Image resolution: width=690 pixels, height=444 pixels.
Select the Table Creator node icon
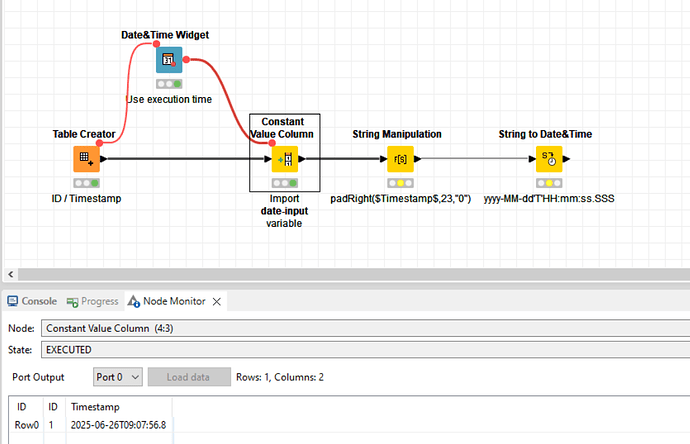click(86, 159)
